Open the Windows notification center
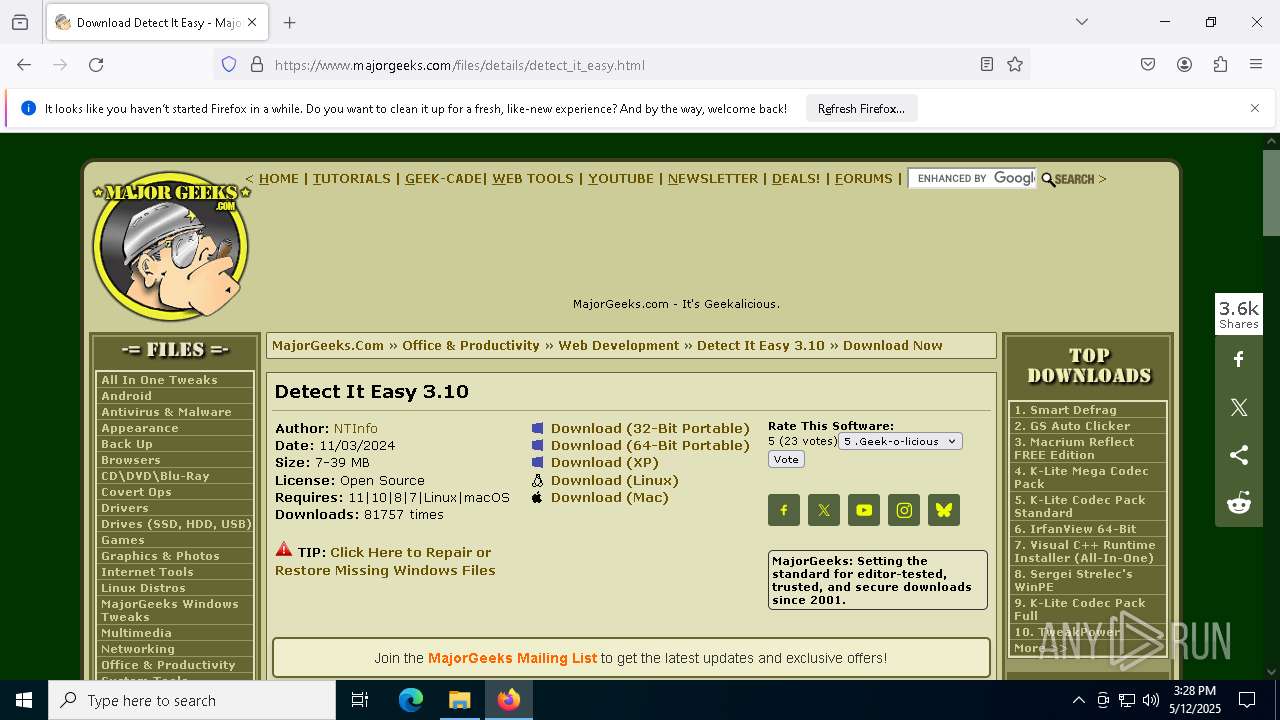This screenshot has height=720, width=1280. [1247, 700]
